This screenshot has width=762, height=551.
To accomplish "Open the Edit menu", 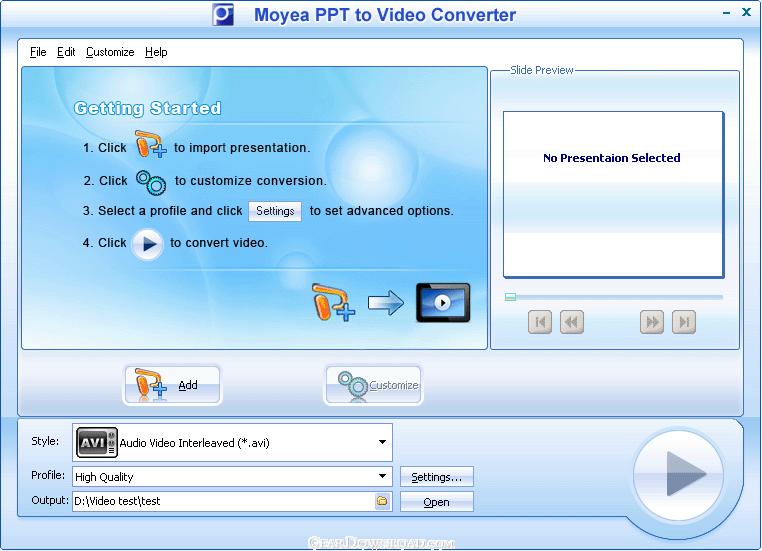I will coord(66,52).
